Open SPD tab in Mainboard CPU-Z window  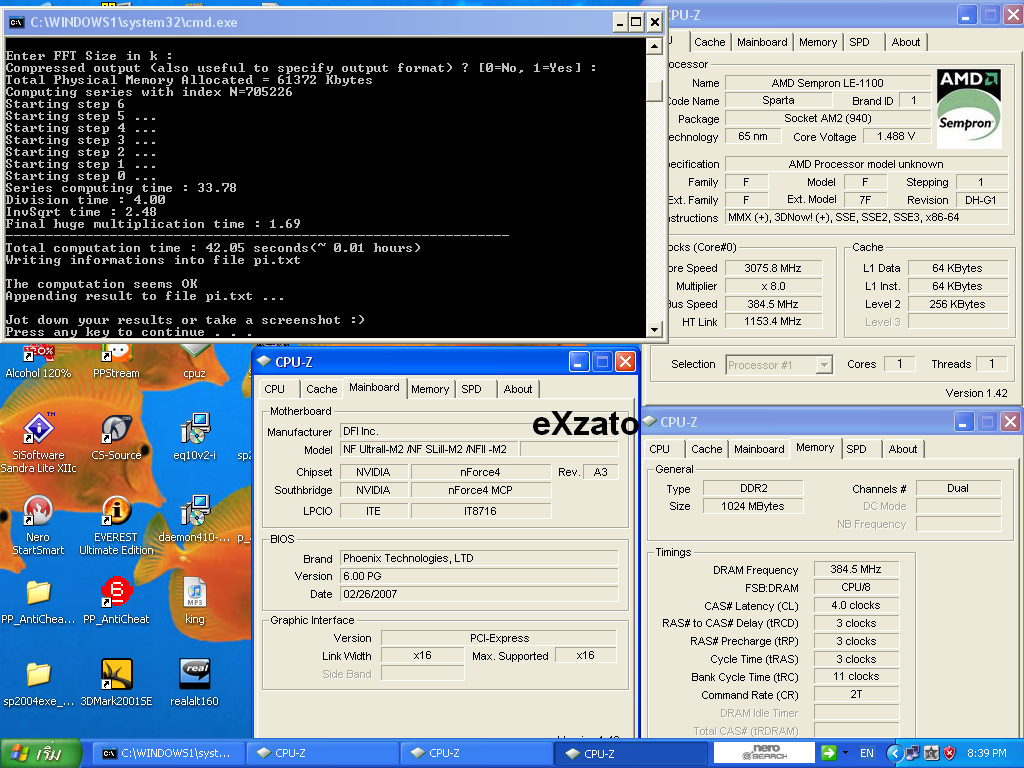[x=472, y=389]
